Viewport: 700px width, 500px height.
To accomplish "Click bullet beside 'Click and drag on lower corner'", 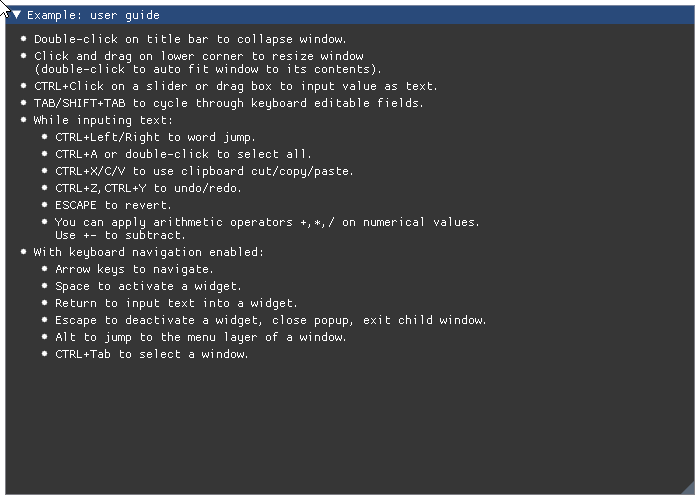I will point(24,55).
